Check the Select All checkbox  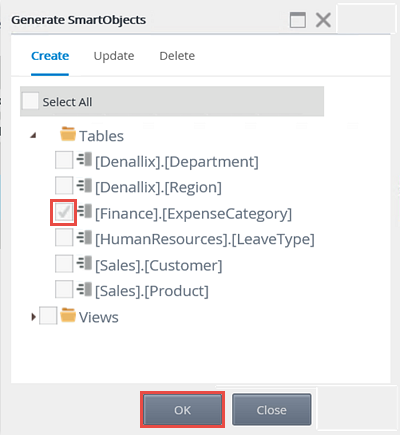point(30,101)
